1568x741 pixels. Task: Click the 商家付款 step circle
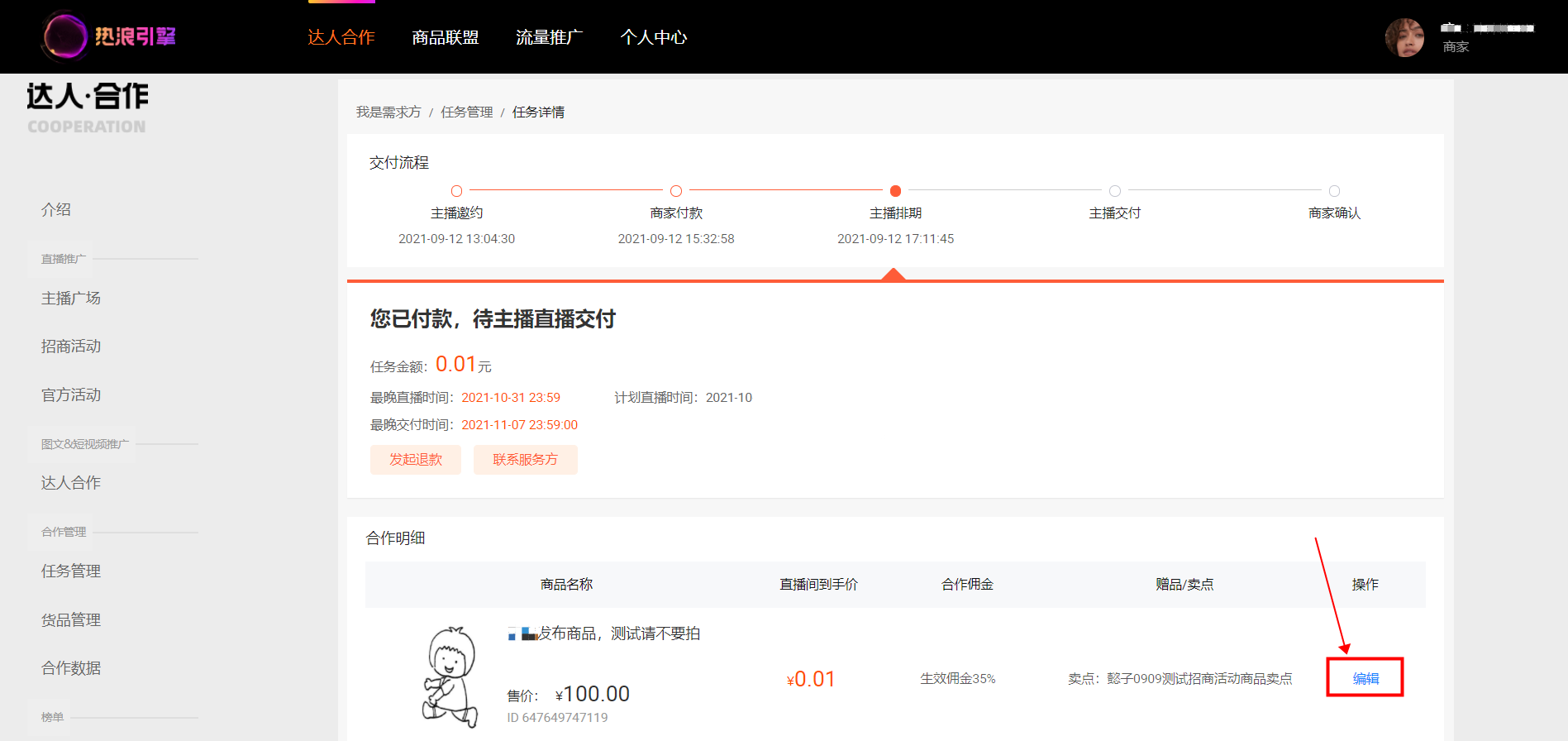click(x=676, y=191)
